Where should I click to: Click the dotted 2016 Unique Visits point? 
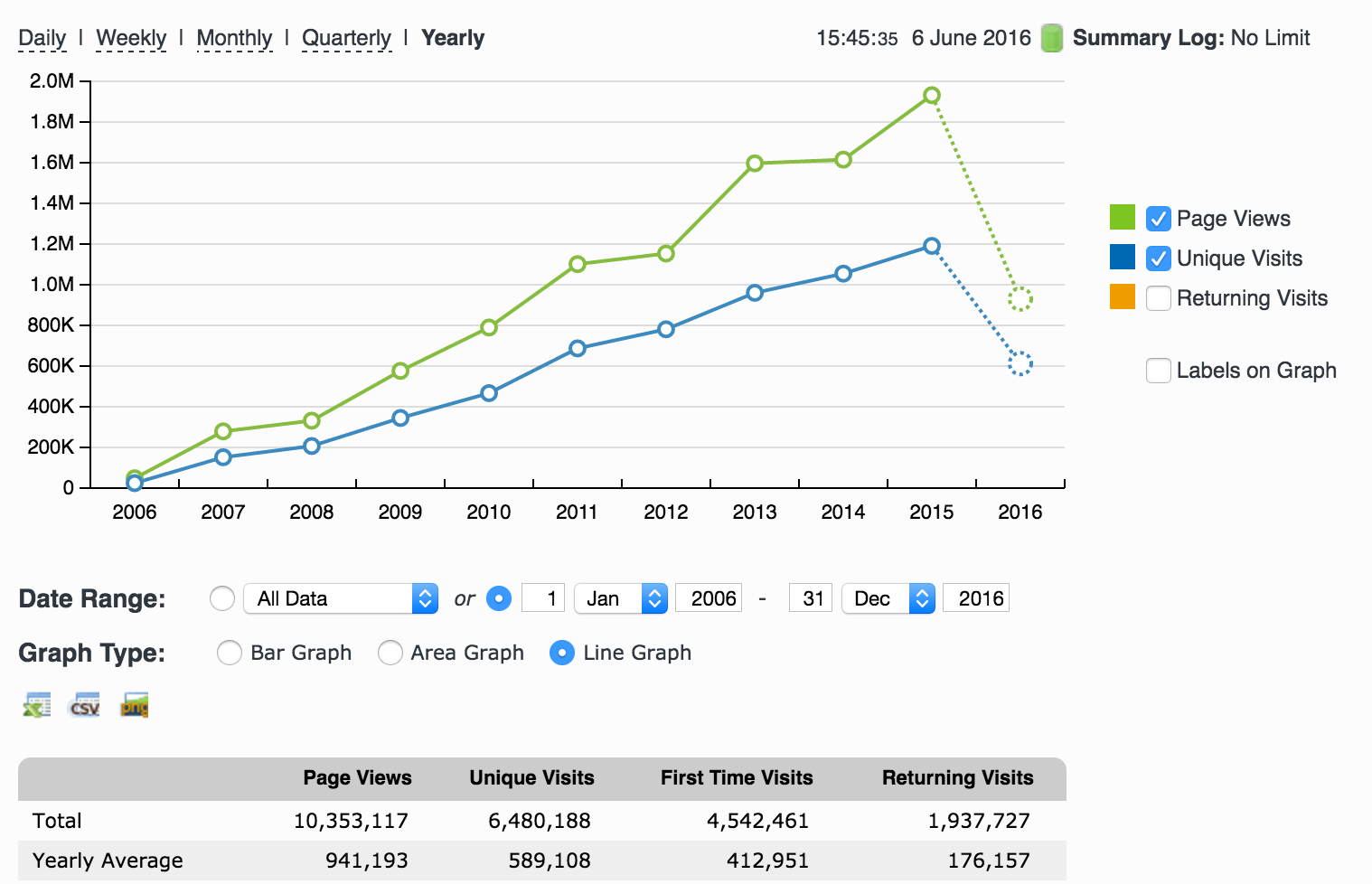coord(1020,364)
